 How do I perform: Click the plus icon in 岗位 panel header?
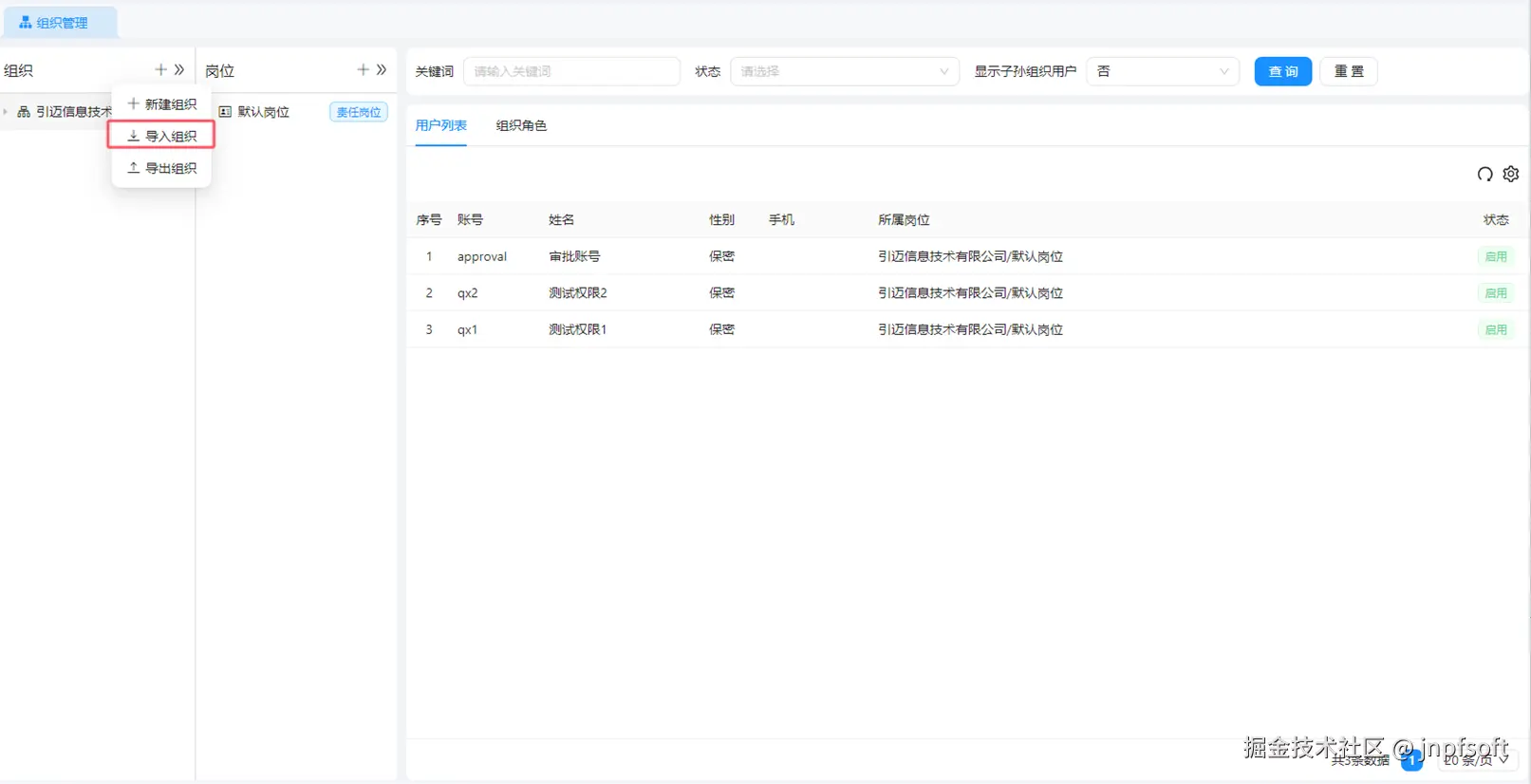363,70
